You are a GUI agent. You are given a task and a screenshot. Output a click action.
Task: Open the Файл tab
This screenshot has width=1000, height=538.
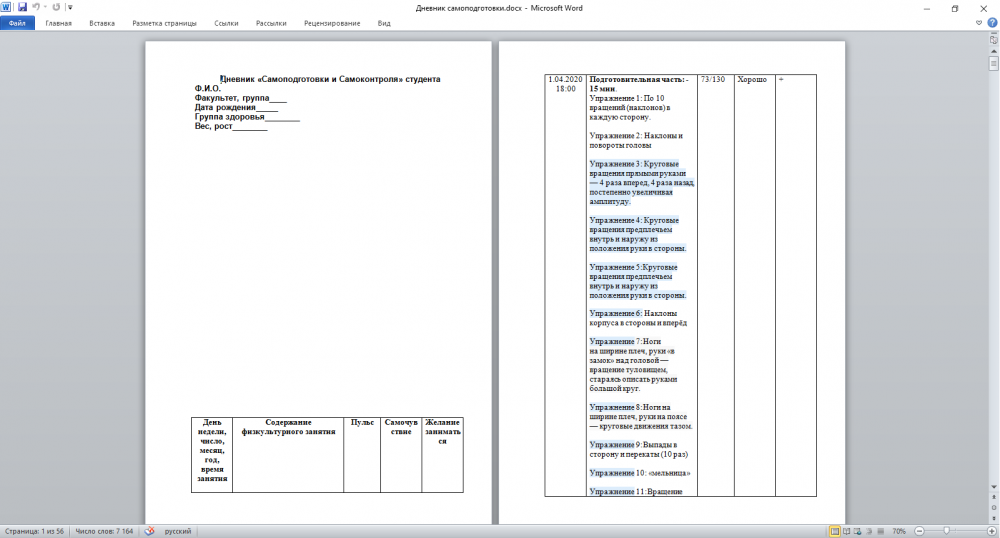coord(17,23)
